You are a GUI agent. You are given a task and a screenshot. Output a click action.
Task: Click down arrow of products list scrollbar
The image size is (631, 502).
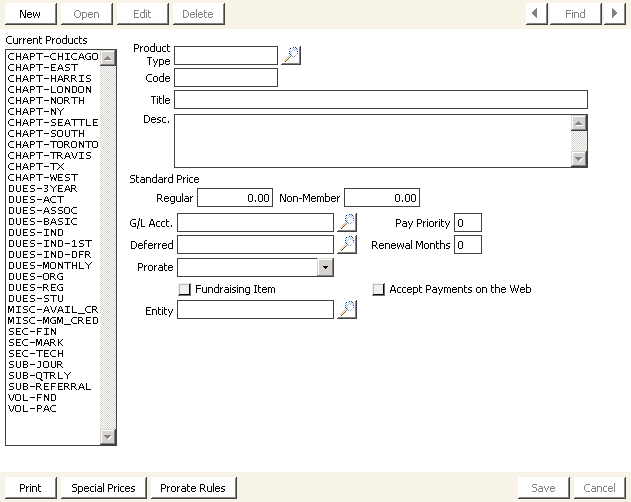[107, 436]
